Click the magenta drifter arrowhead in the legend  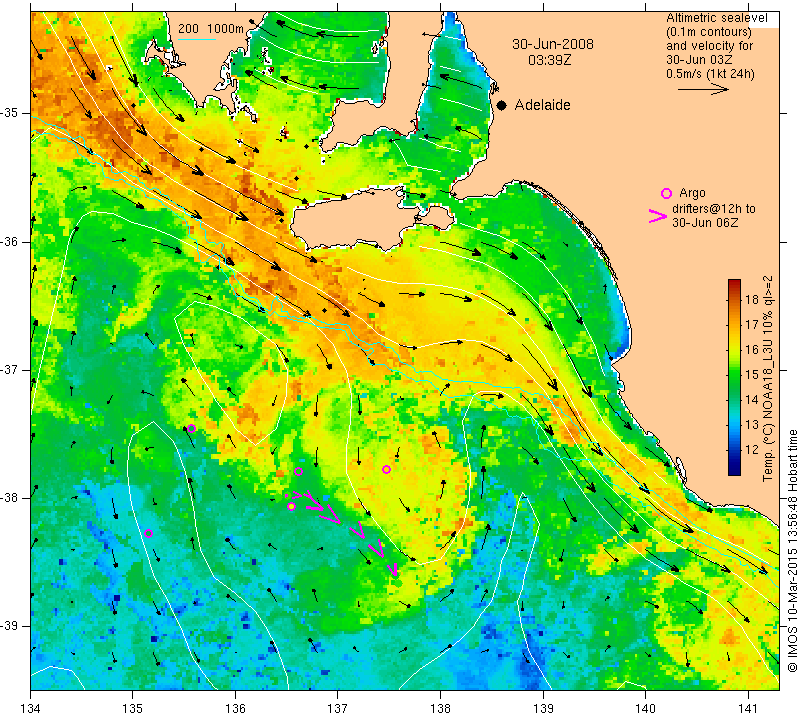[x=658, y=216]
